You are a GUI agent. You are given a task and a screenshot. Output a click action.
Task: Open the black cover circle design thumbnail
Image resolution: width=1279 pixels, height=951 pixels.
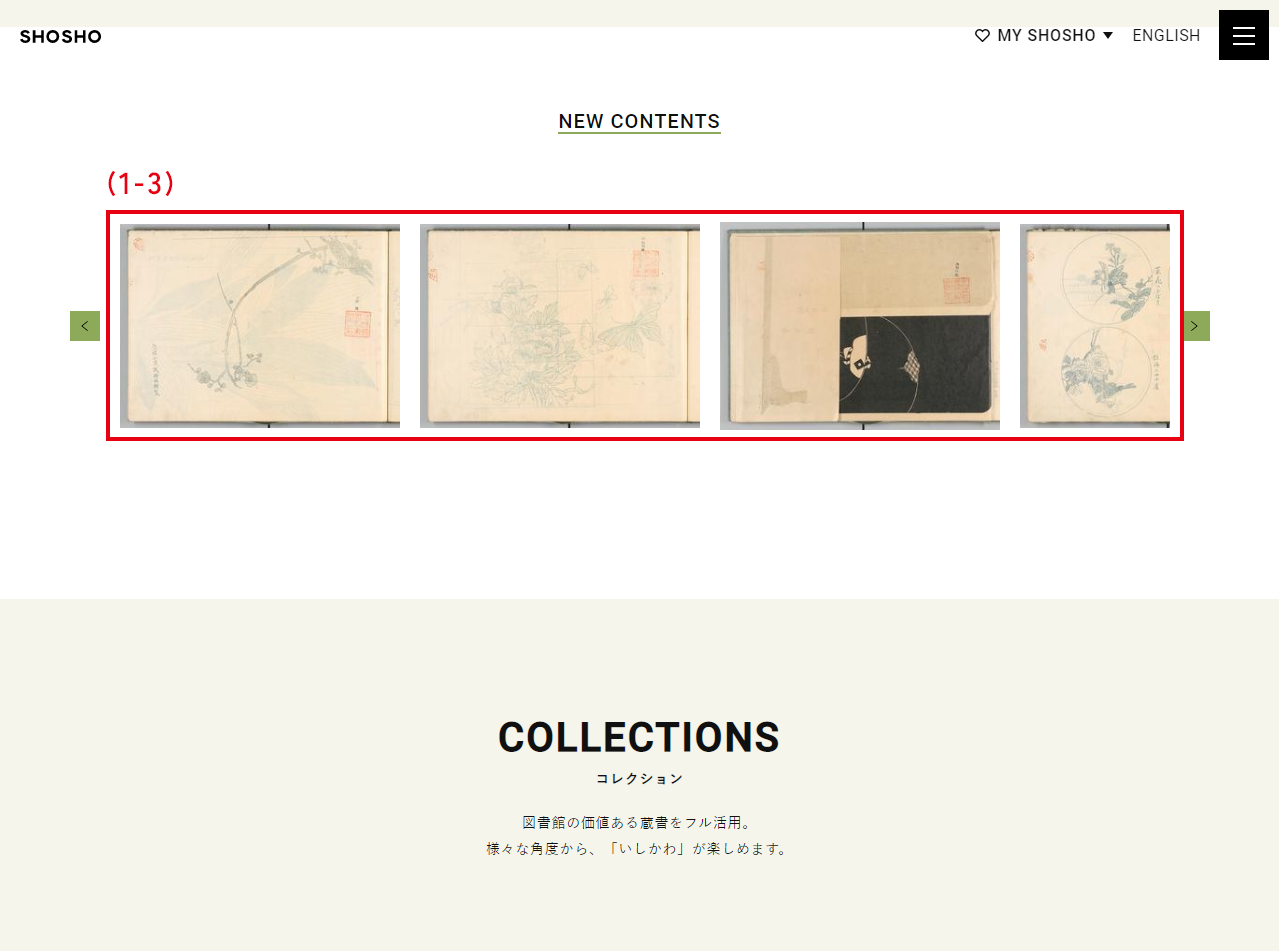coord(860,326)
